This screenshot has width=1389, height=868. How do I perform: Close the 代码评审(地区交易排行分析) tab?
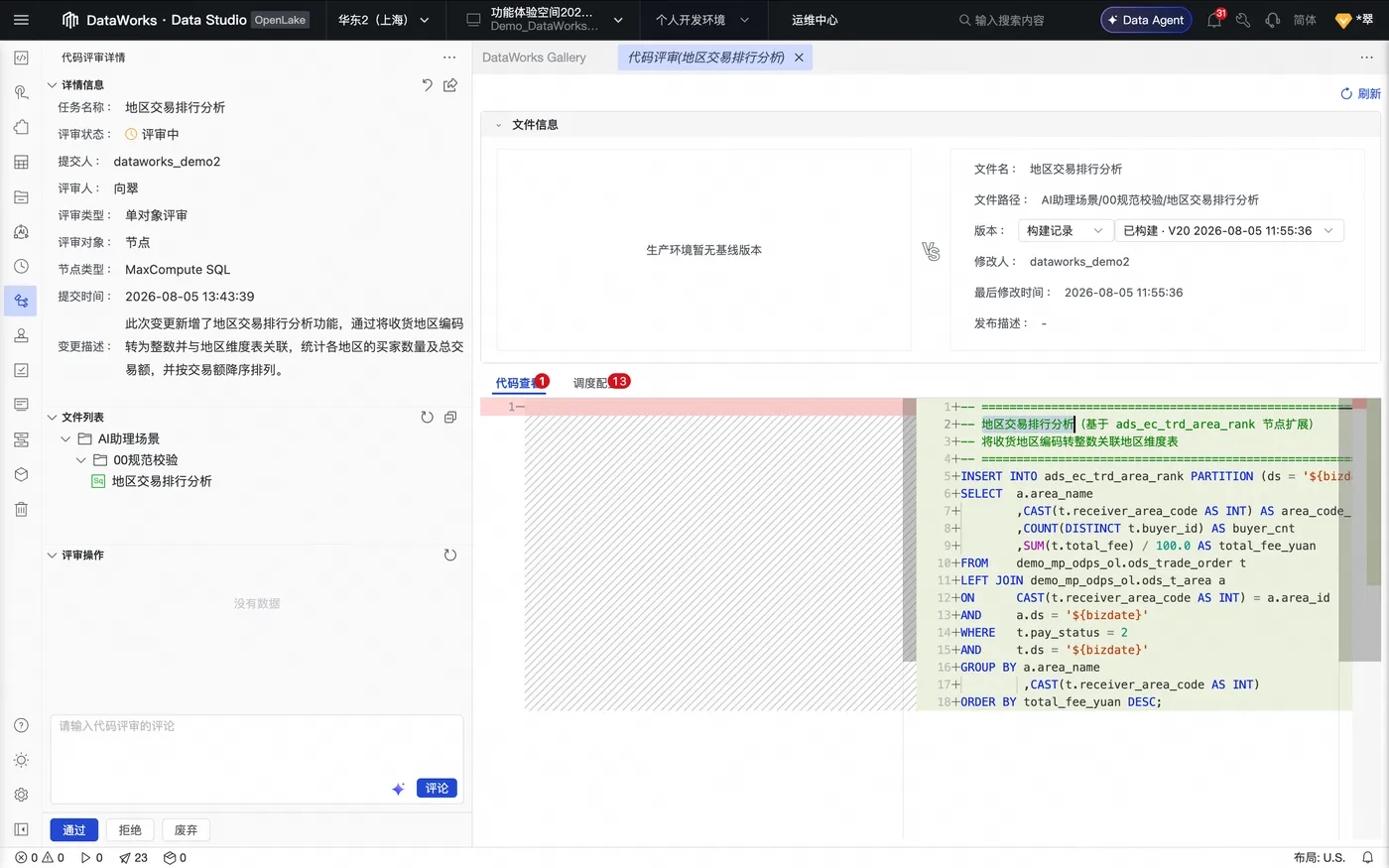[799, 58]
